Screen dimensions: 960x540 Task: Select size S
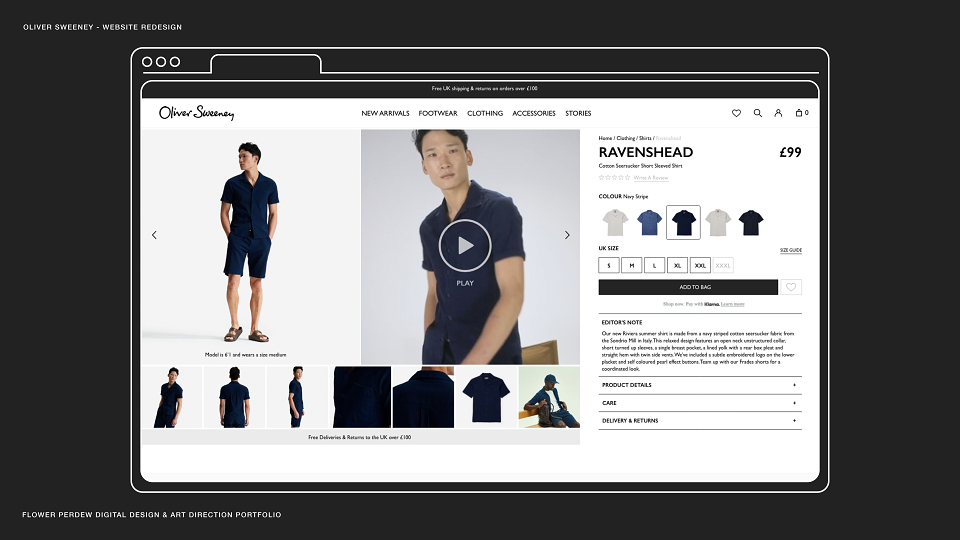(609, 266)
